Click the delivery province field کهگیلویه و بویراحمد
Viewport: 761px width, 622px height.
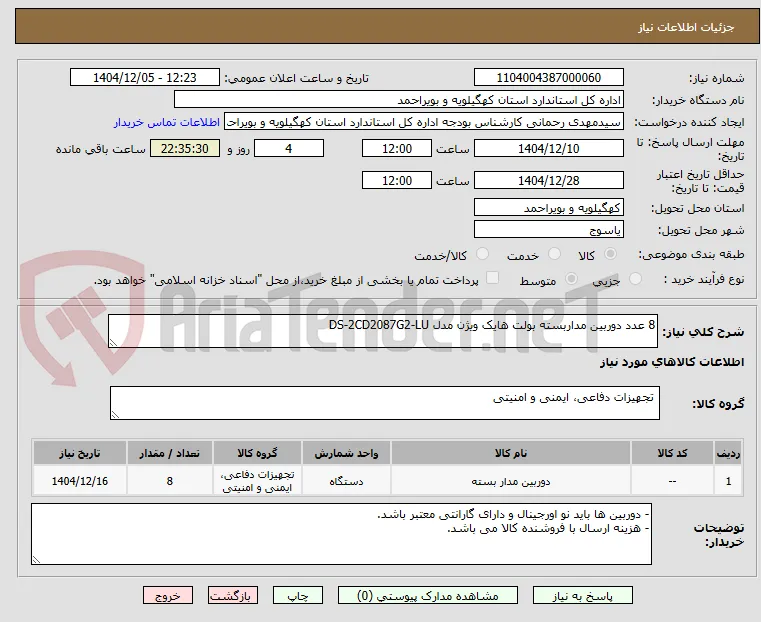pyautogui.click(x=548, y=208)
